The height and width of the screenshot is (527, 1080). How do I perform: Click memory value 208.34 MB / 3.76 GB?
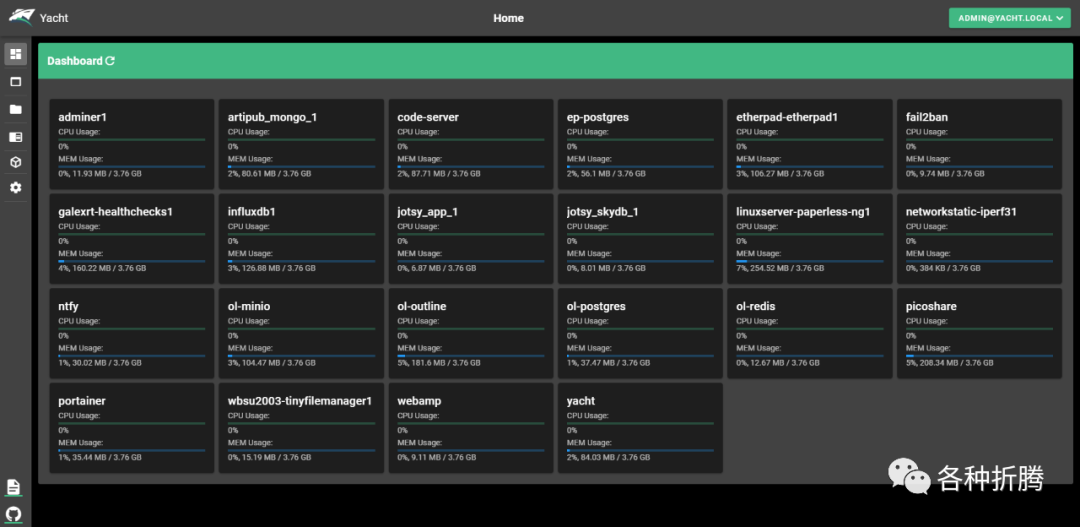click(957, 362)
